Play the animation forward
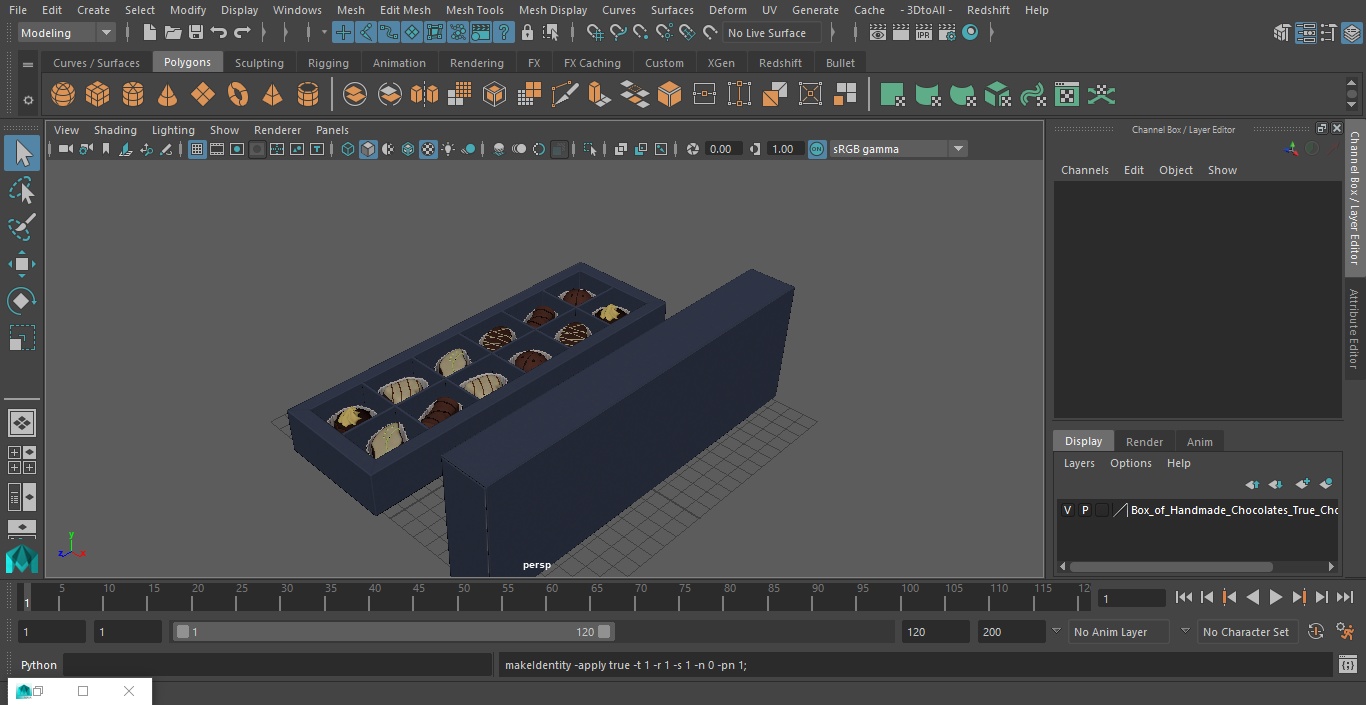The image size is (1366, 705). [1275, 597]
